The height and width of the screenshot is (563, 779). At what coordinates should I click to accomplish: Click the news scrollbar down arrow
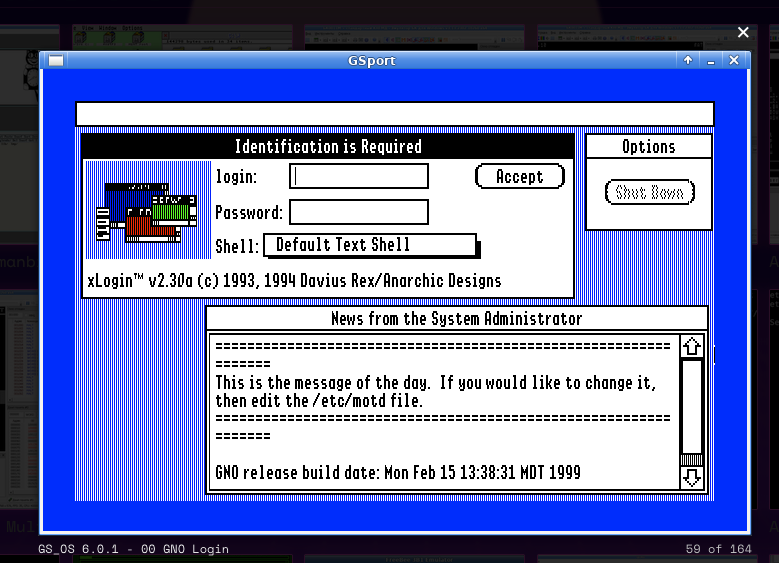tap(692, 477)
